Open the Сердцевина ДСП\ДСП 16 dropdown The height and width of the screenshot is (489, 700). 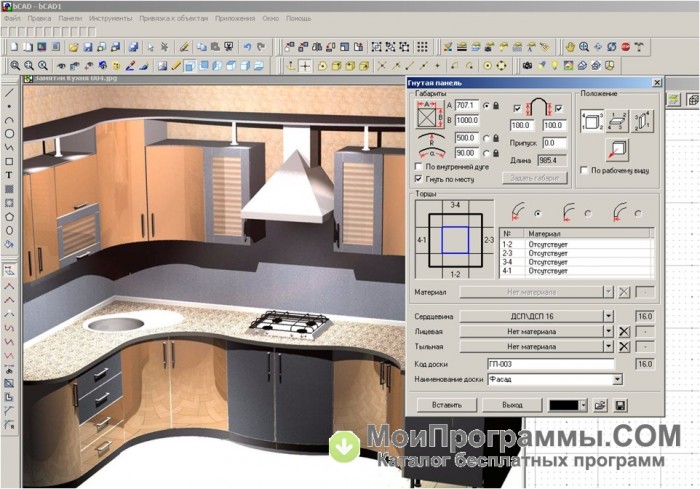(x=608, y=316)
